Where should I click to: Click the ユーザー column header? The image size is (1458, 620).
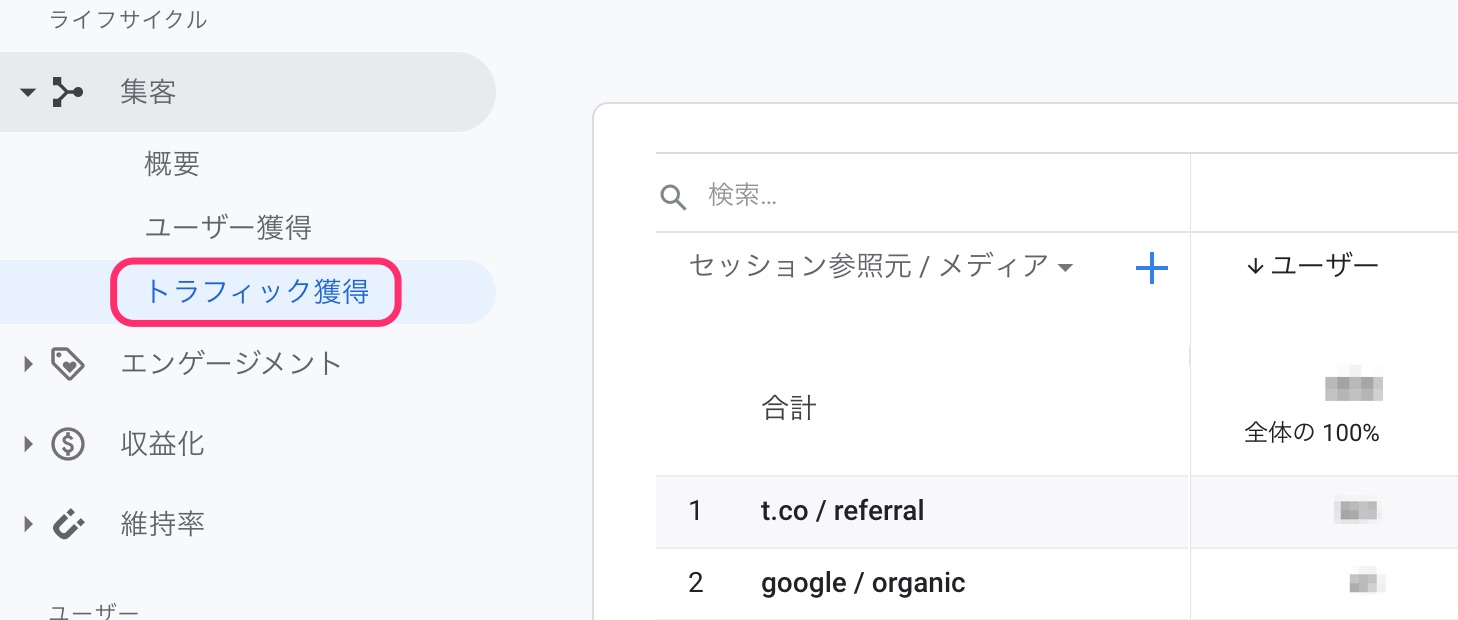click(x=1324, y=266)
